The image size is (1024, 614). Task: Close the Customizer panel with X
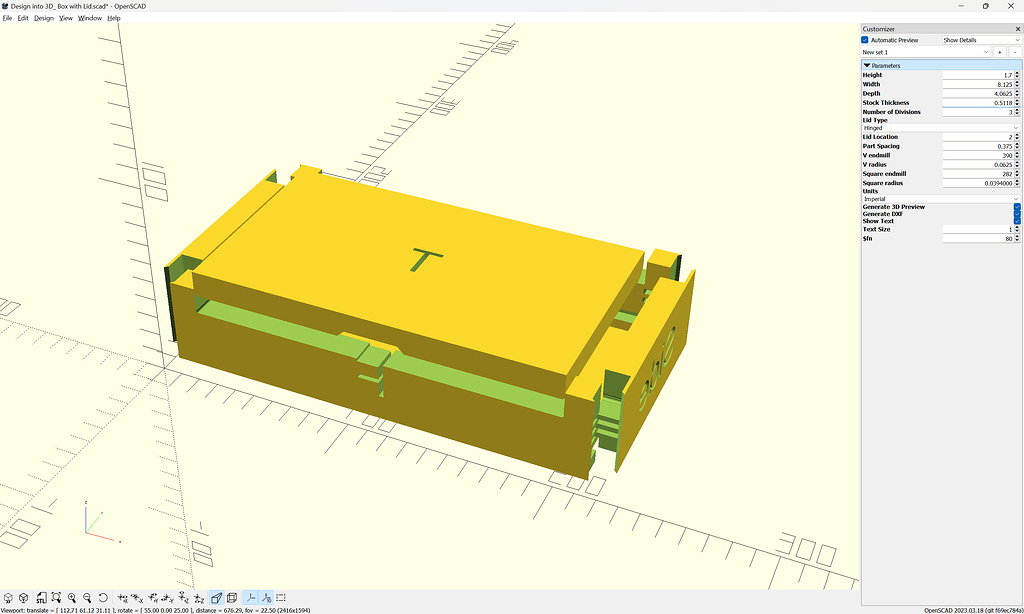1017,29
